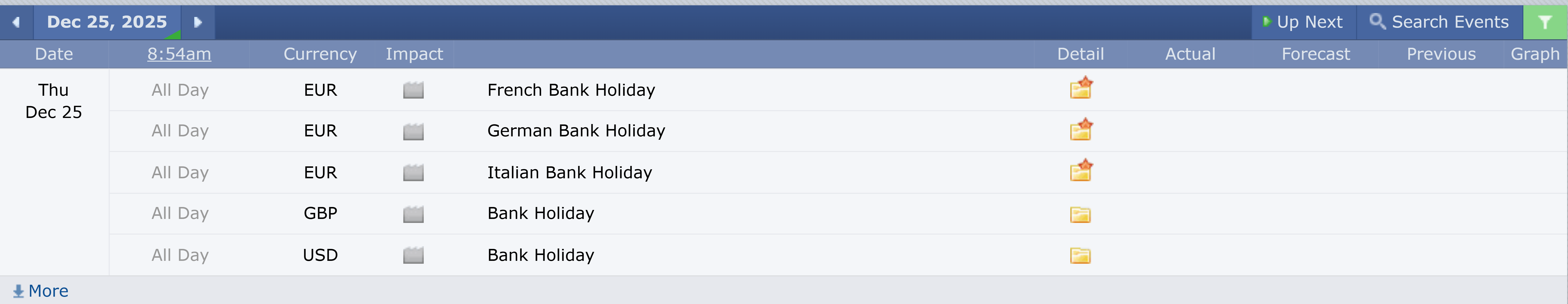Click the Impact column header

coord(414,54)
